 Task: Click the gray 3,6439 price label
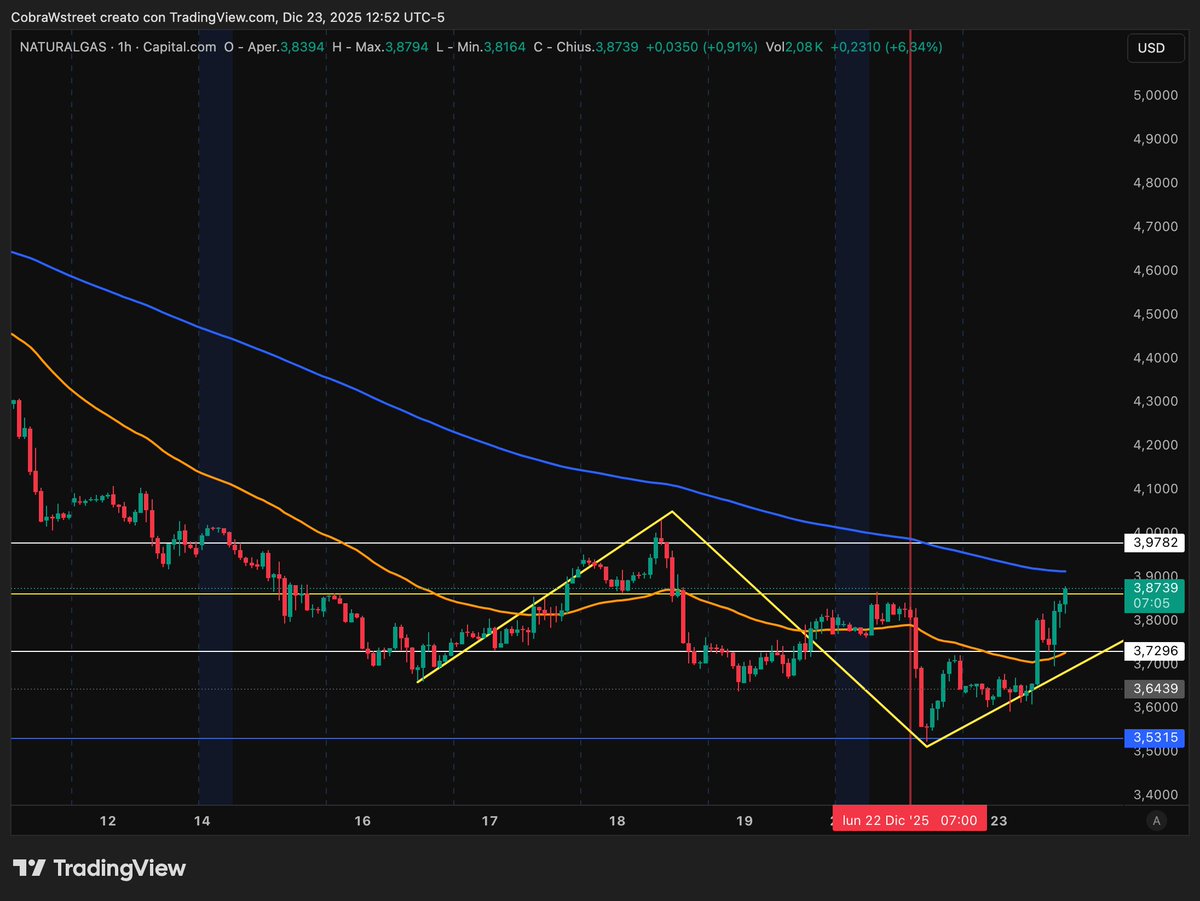pyautogui.click(x=1155, y=688)
